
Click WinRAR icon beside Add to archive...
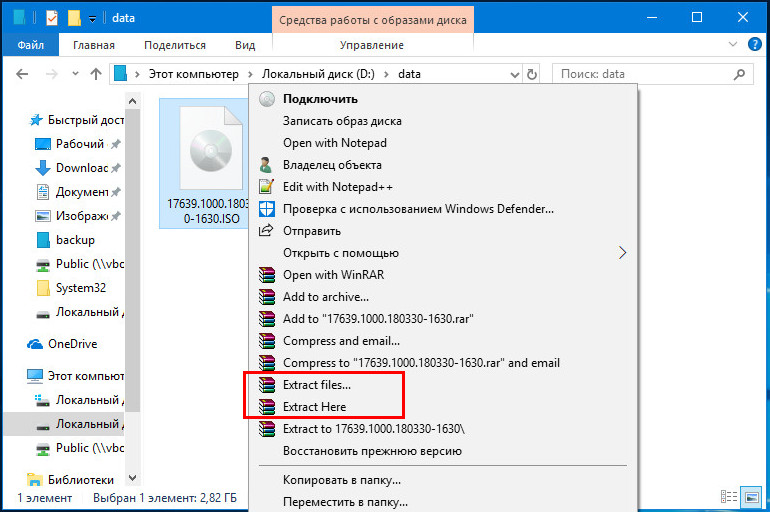click(267, 297)
